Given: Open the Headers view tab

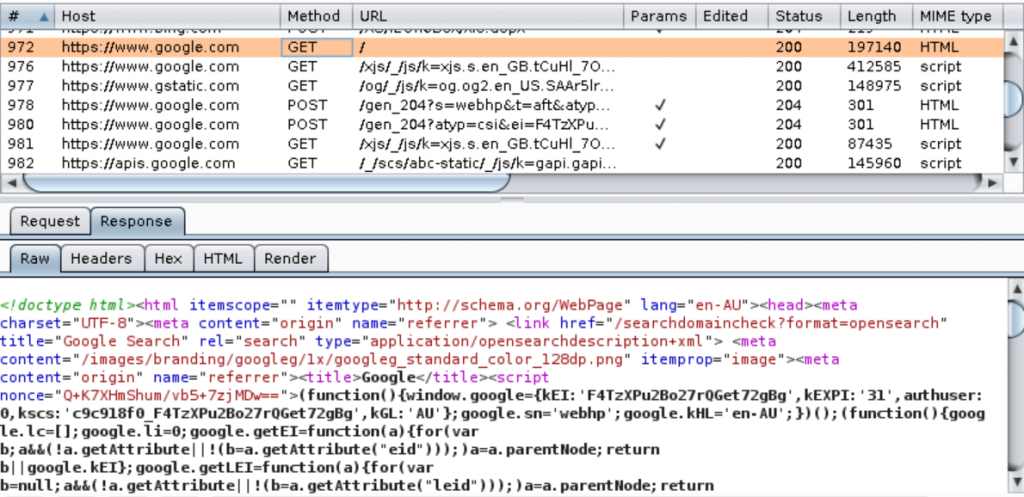Looking at the screenshot, I should pyautogui.click(x=101, y=259).
